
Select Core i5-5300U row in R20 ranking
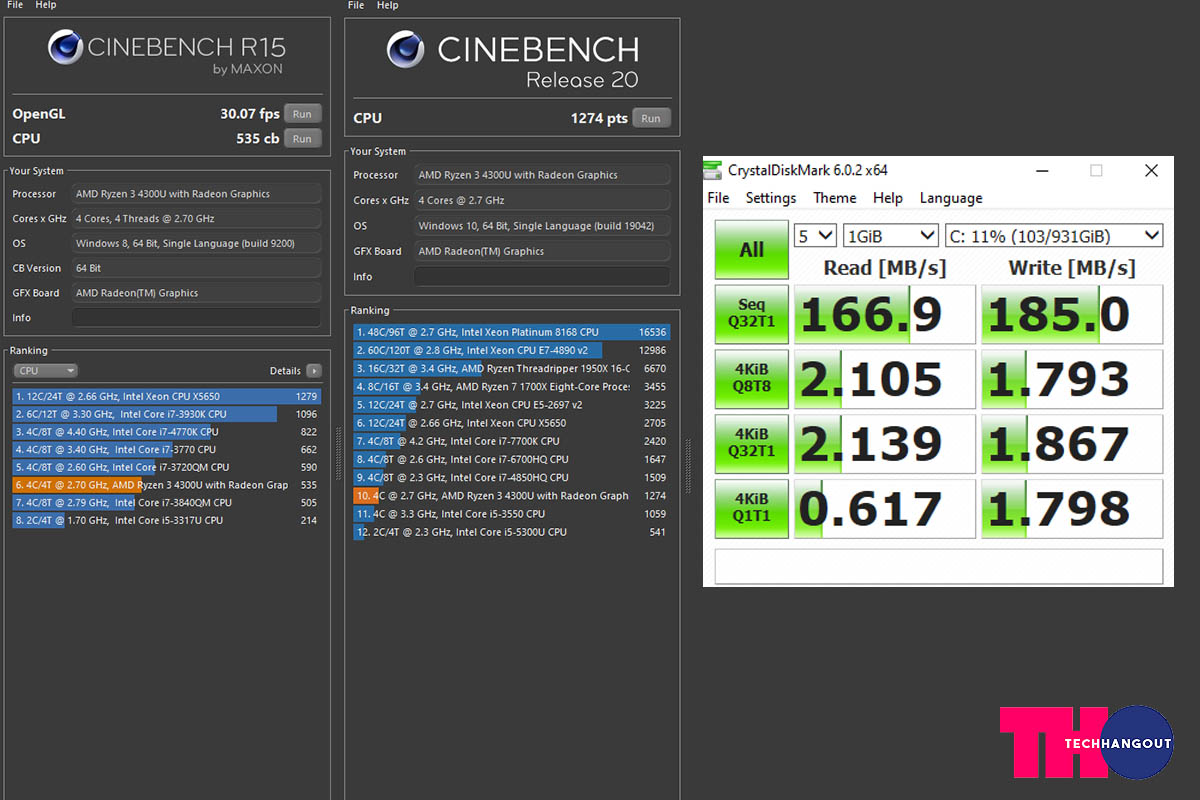click(512, 532)
